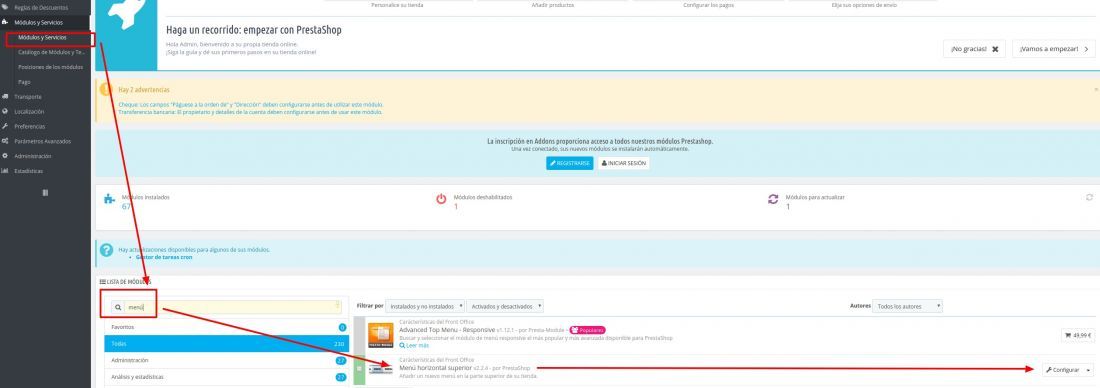
Task: Open the Todos los autores dropdown
Action: tap(907, 307)
